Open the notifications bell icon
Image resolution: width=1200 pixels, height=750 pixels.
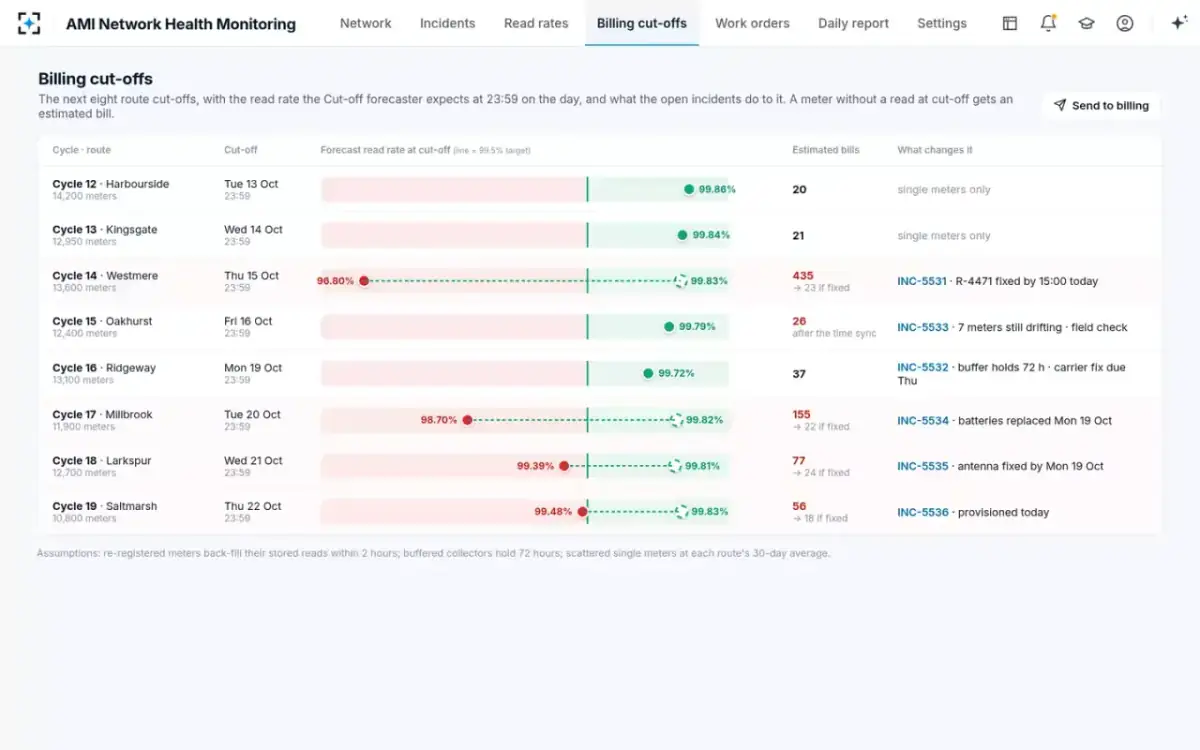(1048, 23)
